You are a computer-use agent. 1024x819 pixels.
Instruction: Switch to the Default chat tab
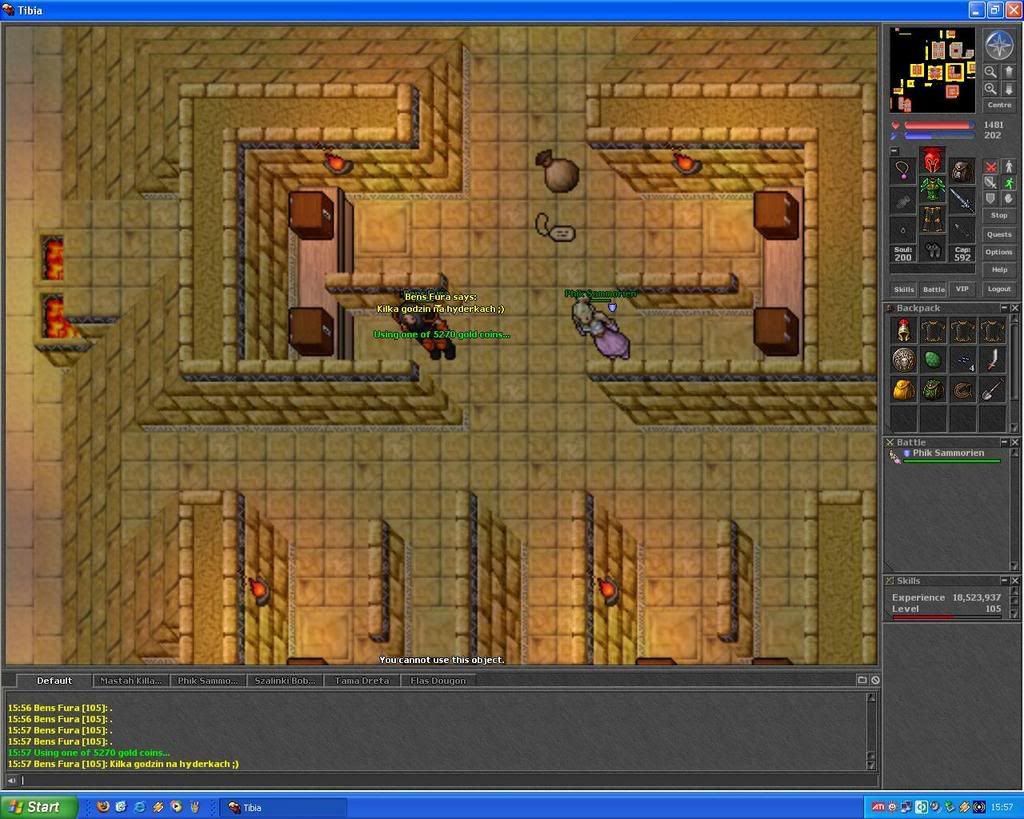[54, 681]
